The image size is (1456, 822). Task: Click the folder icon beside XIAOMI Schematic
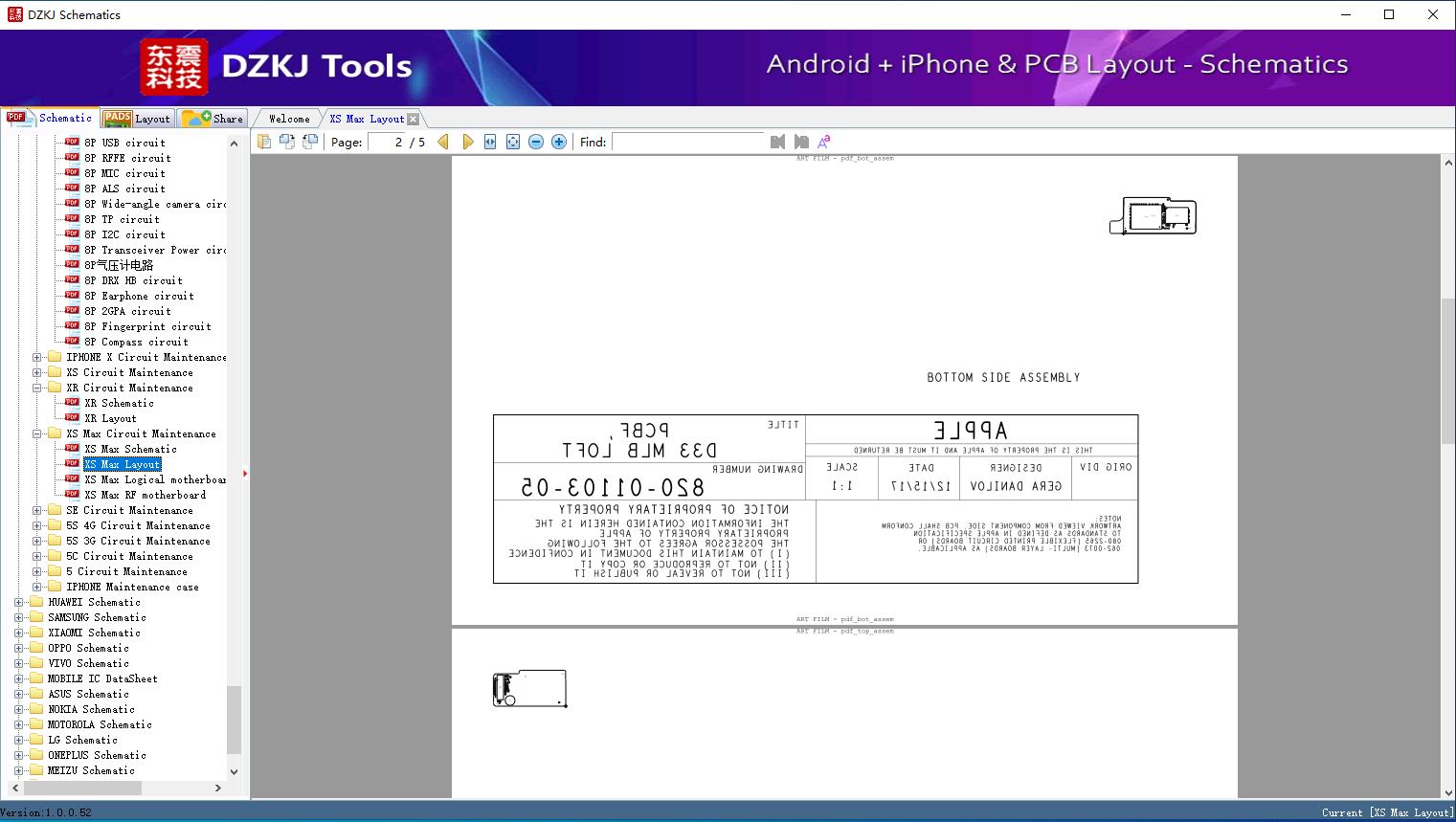click(36, 633)
